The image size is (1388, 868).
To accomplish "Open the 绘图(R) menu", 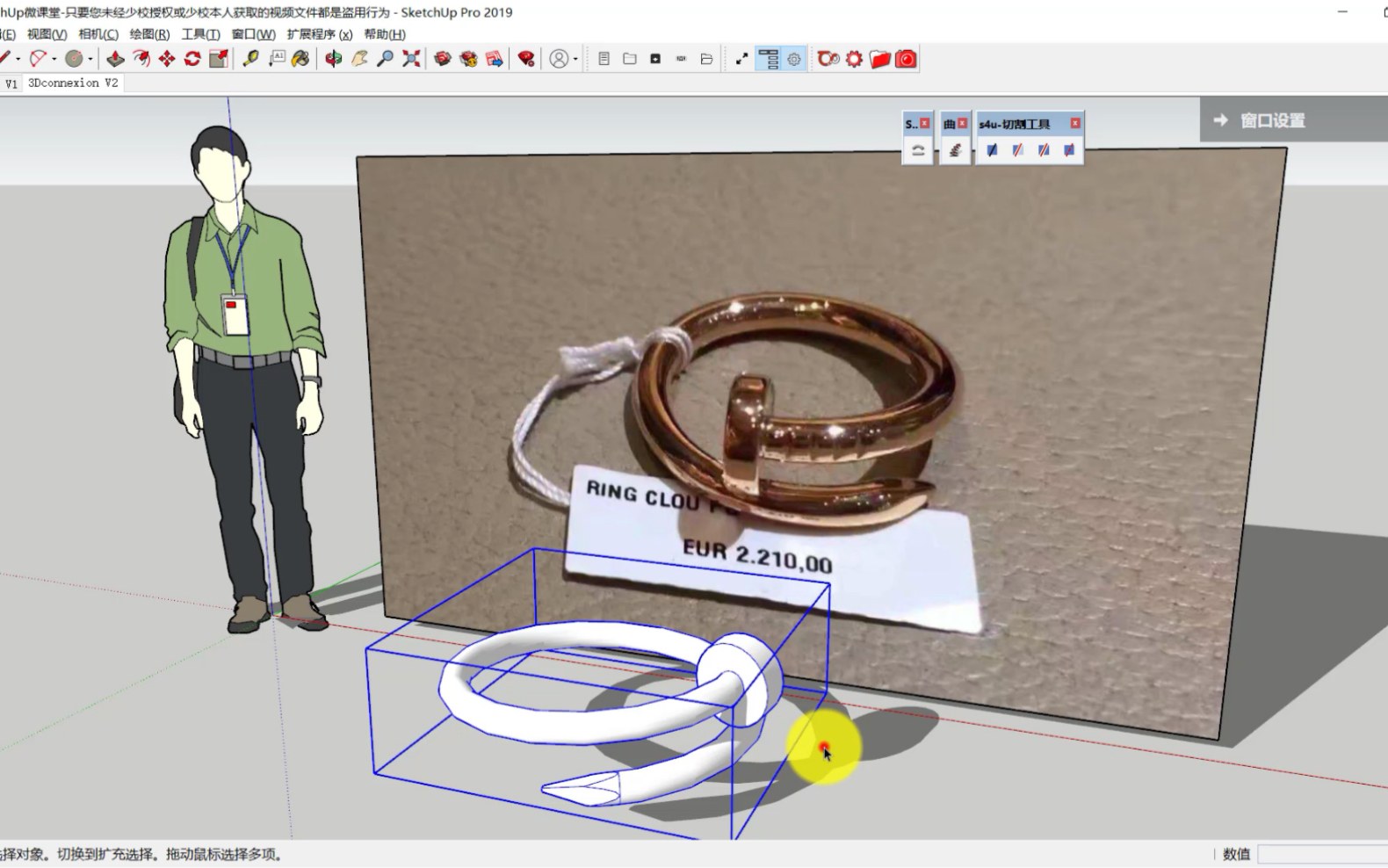I will point(149,34).
